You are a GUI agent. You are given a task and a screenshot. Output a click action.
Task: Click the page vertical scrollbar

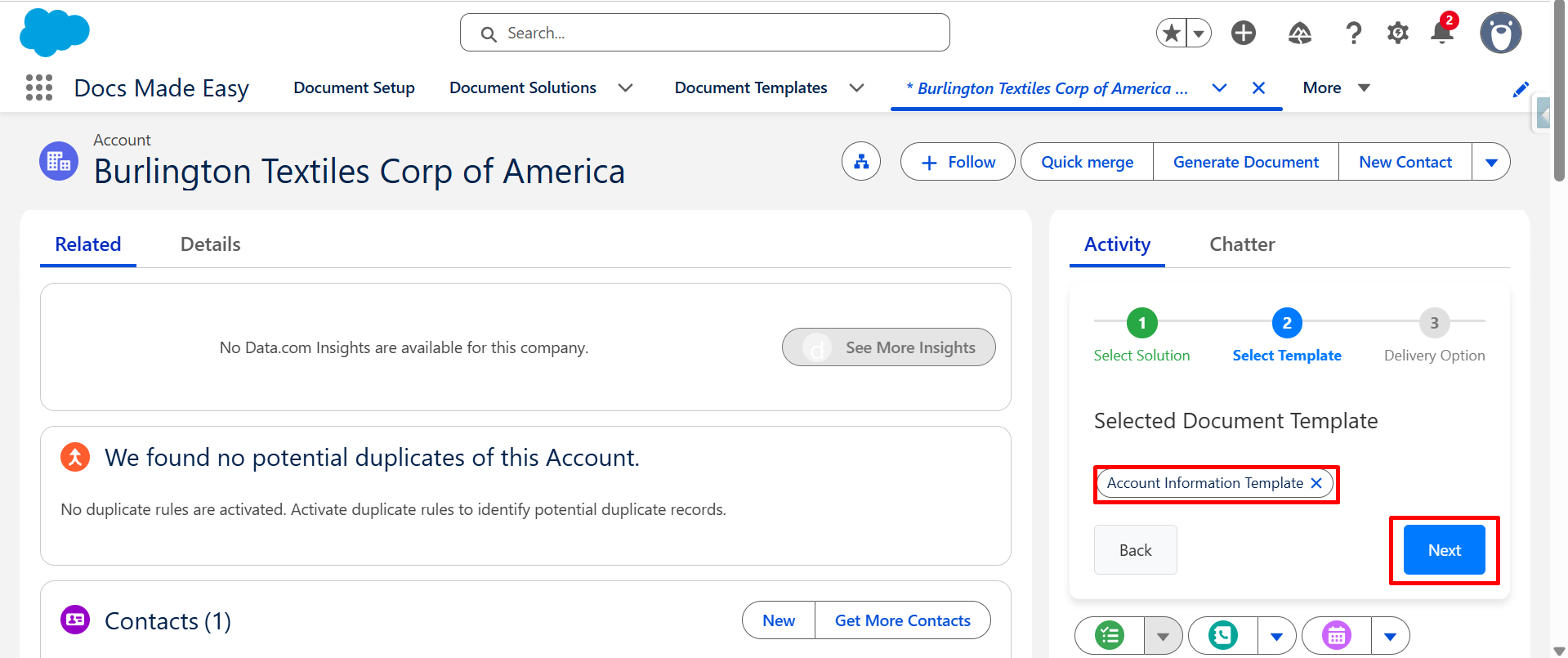tap(1559, 92)
